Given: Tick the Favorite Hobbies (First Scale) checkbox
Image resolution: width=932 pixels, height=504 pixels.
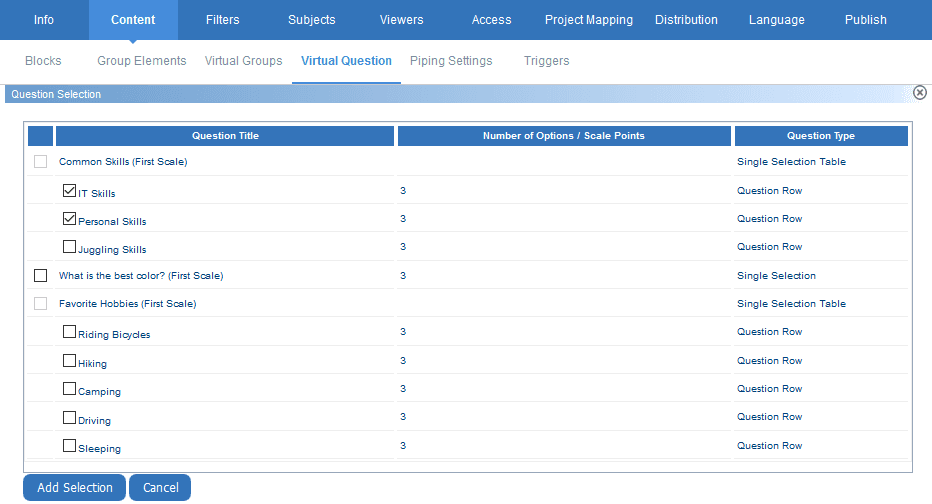Looking at the screenshot, I should click(x=40, y=303).
